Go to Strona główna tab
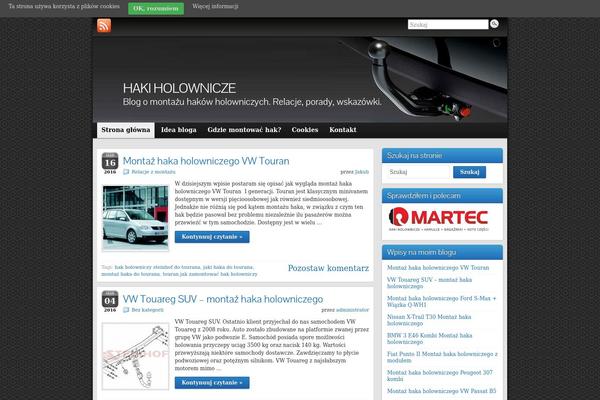Viewport: 600px width, 400px height. 126,130
